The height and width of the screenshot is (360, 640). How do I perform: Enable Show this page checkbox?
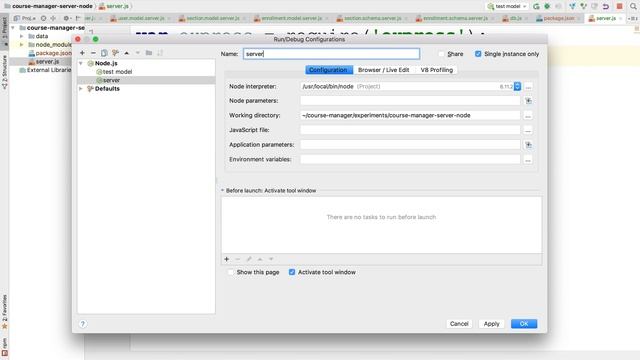[231, 272]
